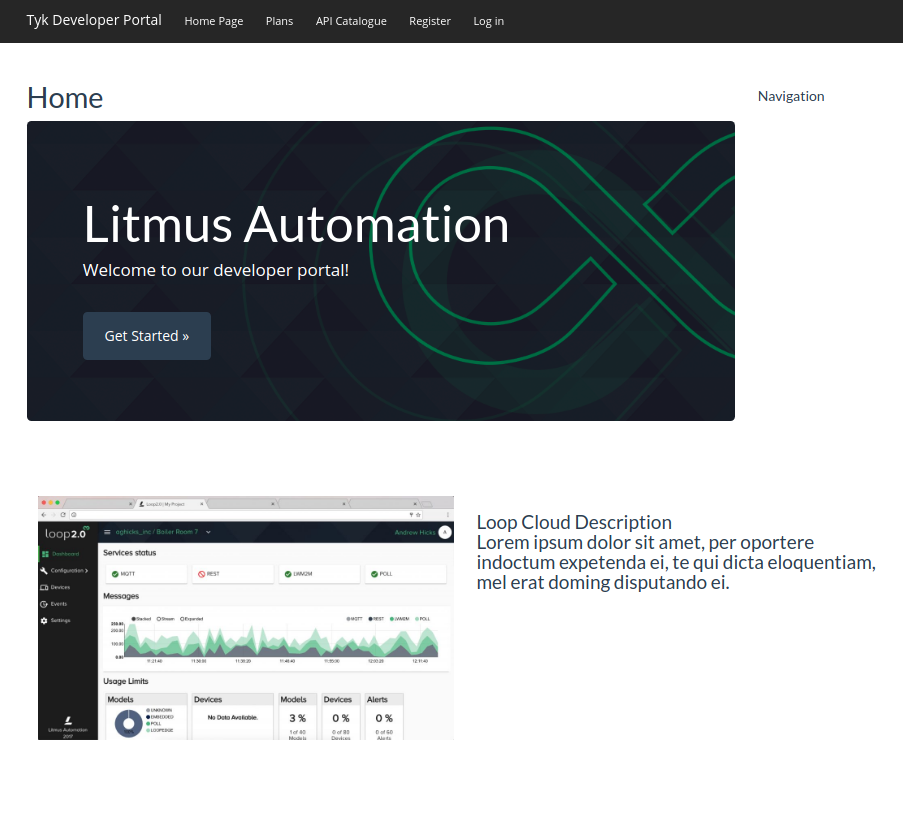Open the API Catalogue
903x816 pixels.
click(351, 21)
